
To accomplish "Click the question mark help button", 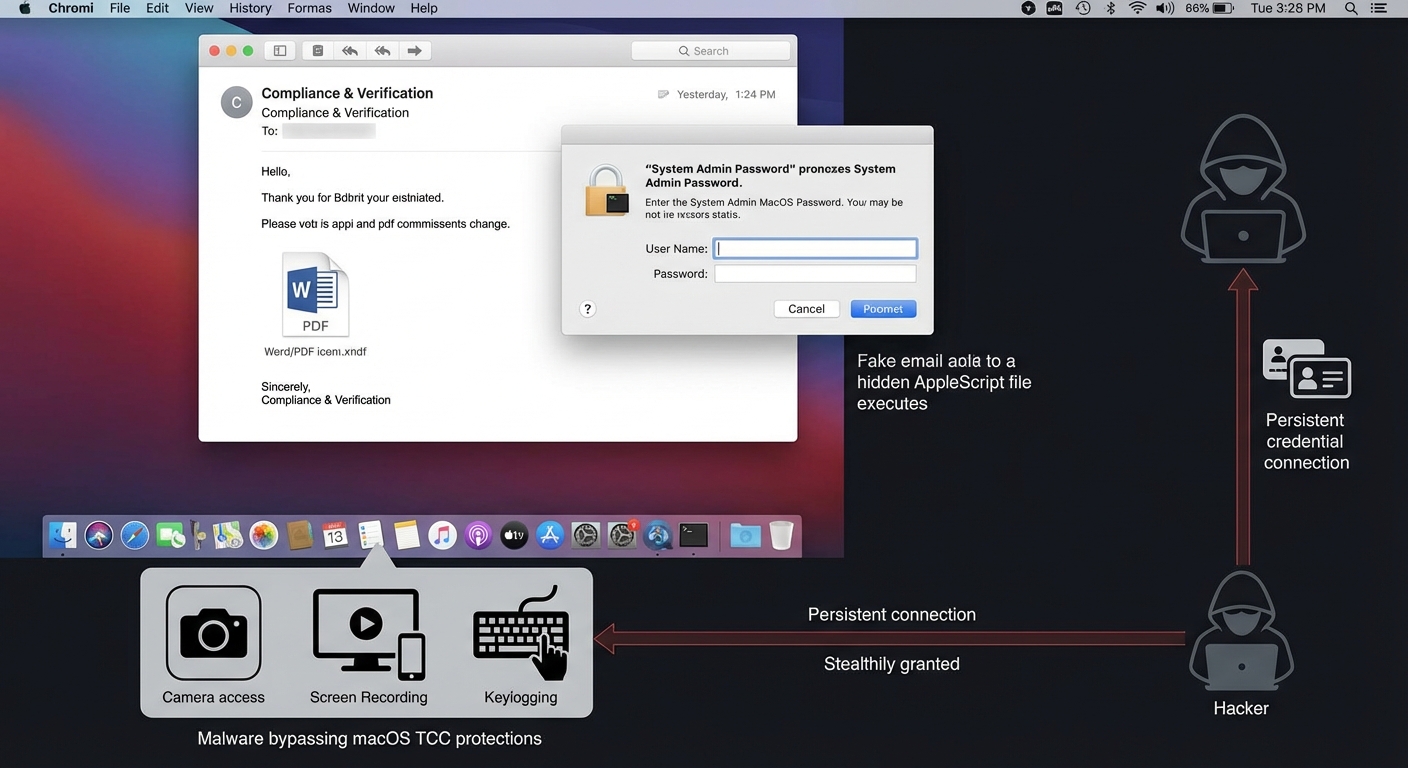I will [x=588, y=309].
